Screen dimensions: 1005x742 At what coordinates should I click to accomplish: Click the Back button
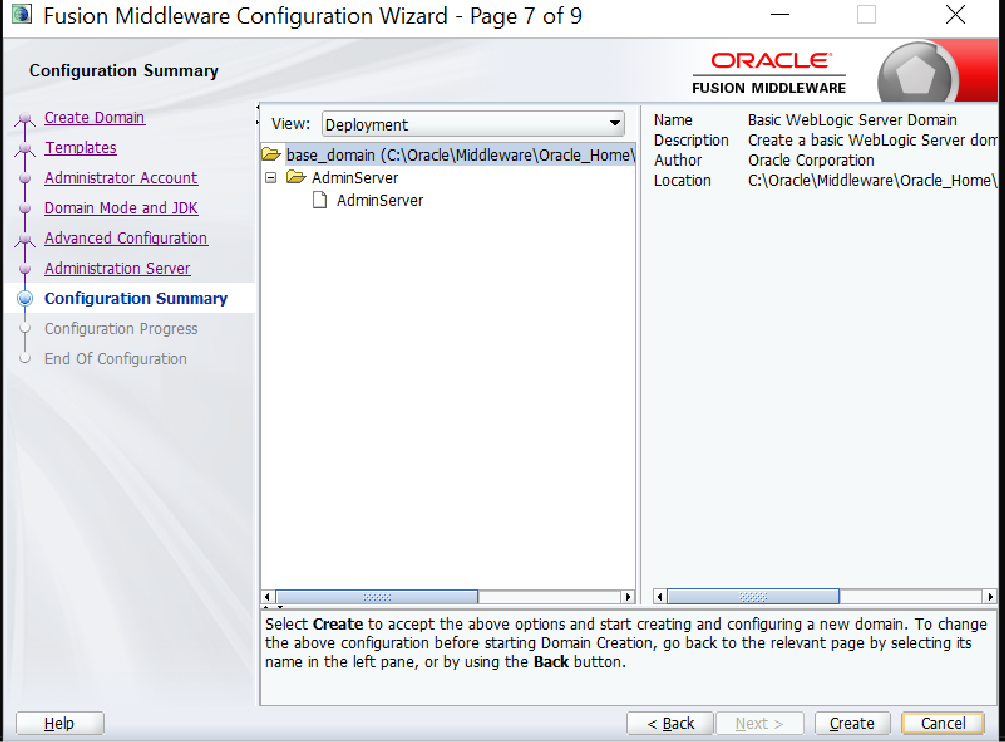670,723
